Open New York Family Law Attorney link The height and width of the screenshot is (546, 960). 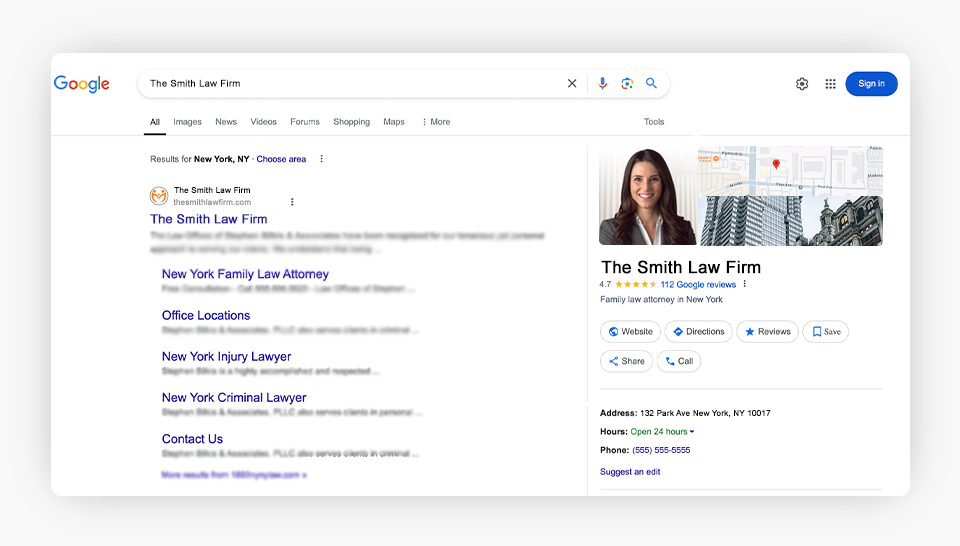[245, 274]
